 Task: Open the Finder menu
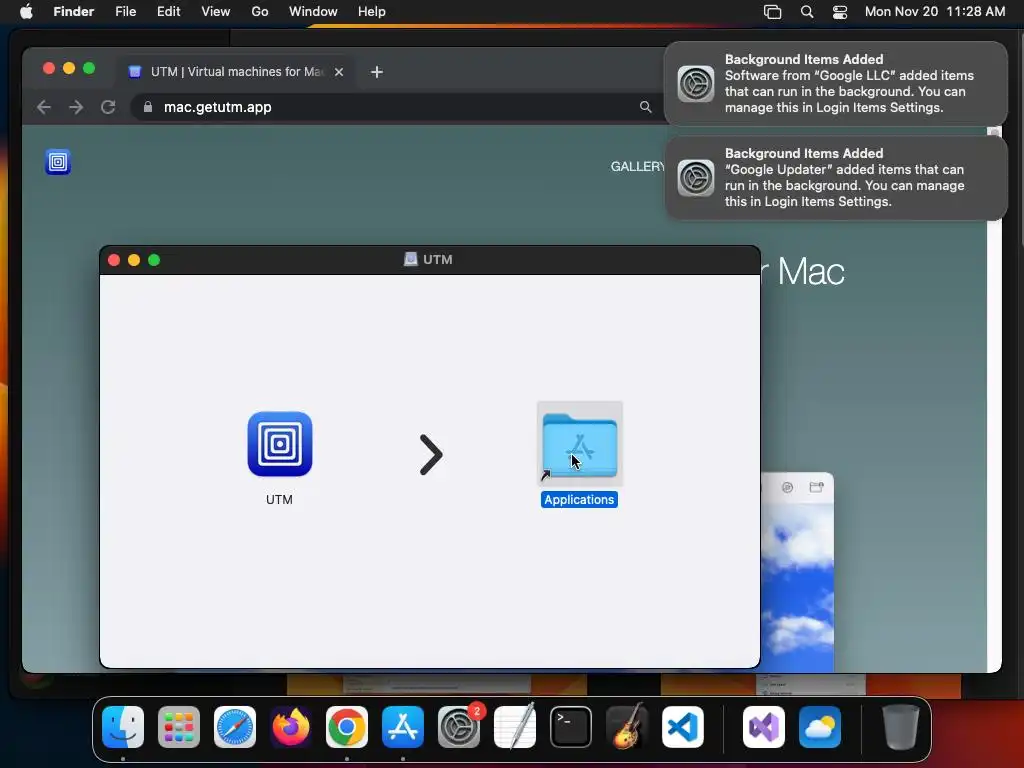[74, 12]
